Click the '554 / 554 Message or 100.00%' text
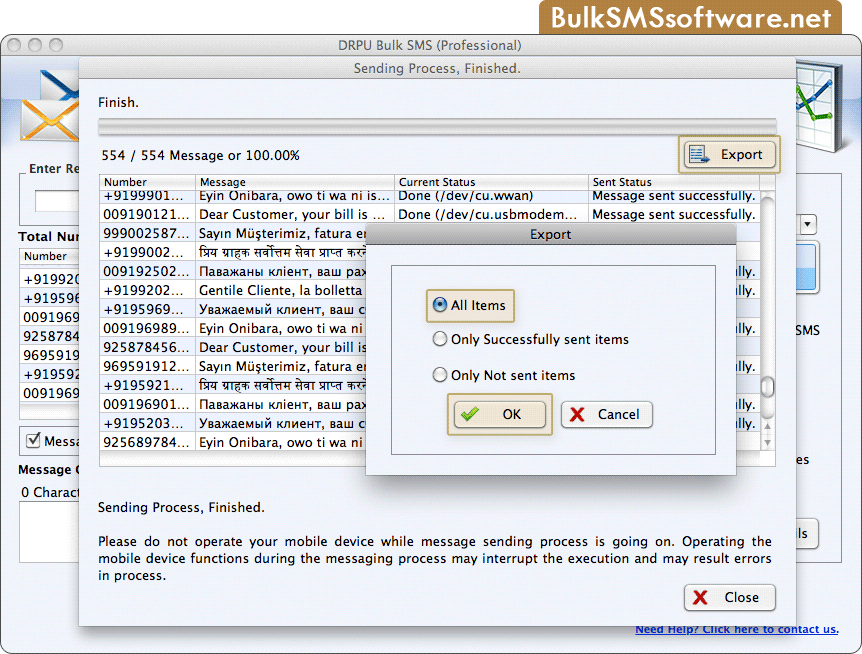 [200, 156]
